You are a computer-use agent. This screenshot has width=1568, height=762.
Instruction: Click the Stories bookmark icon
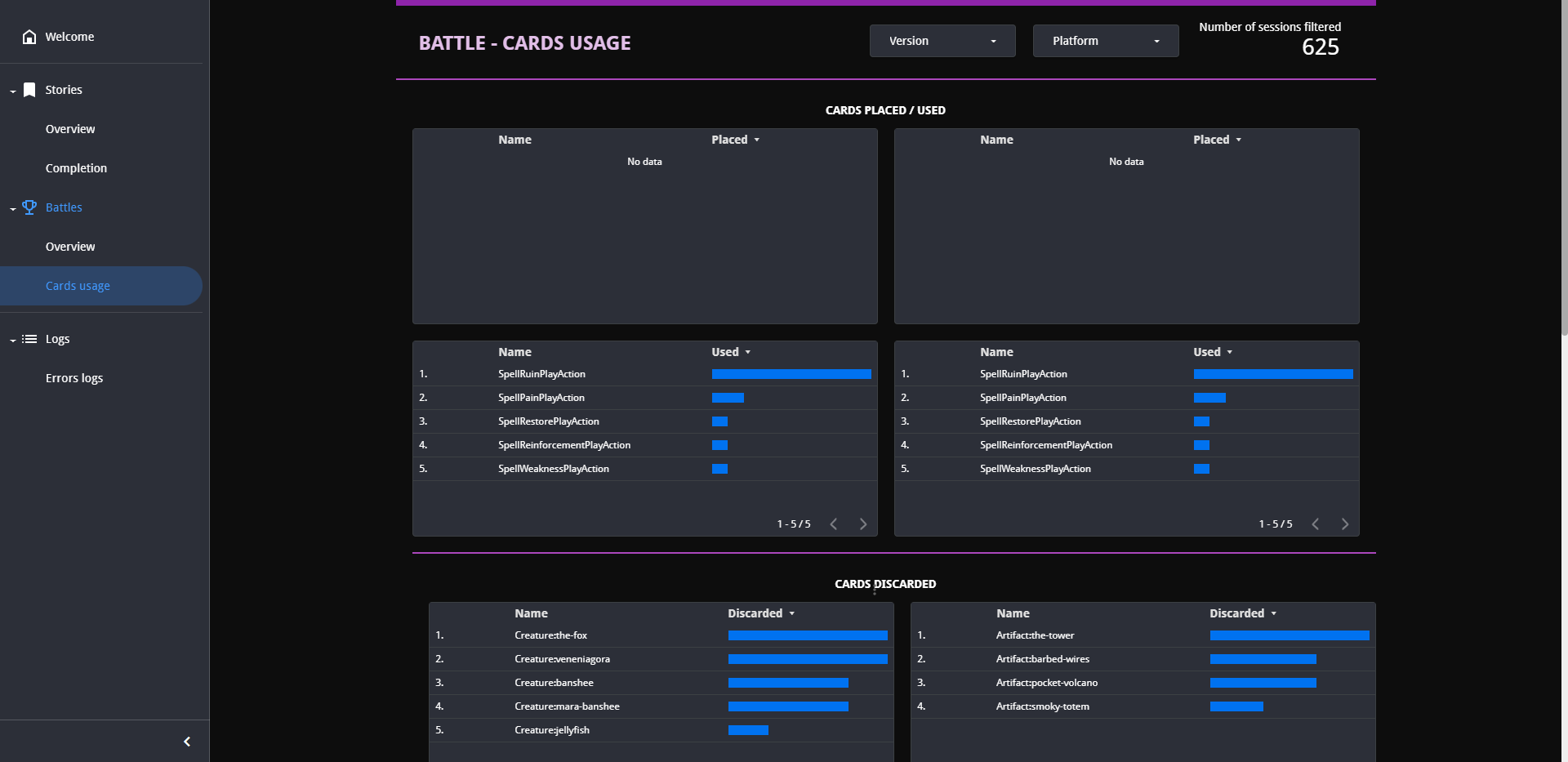[29, 90]
